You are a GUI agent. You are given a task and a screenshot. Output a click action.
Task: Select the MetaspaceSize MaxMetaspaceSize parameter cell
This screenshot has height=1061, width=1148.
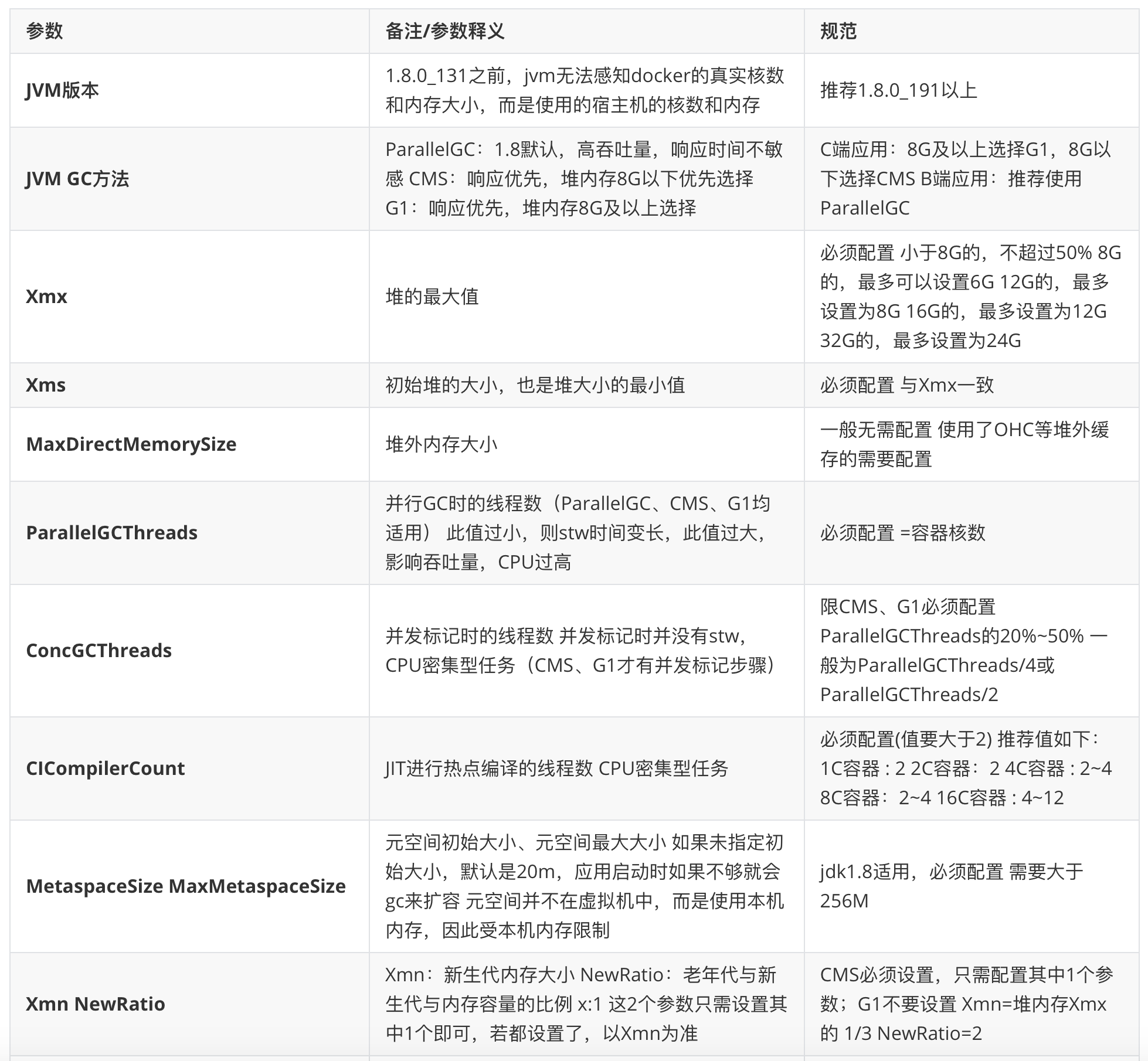[189, 886]
